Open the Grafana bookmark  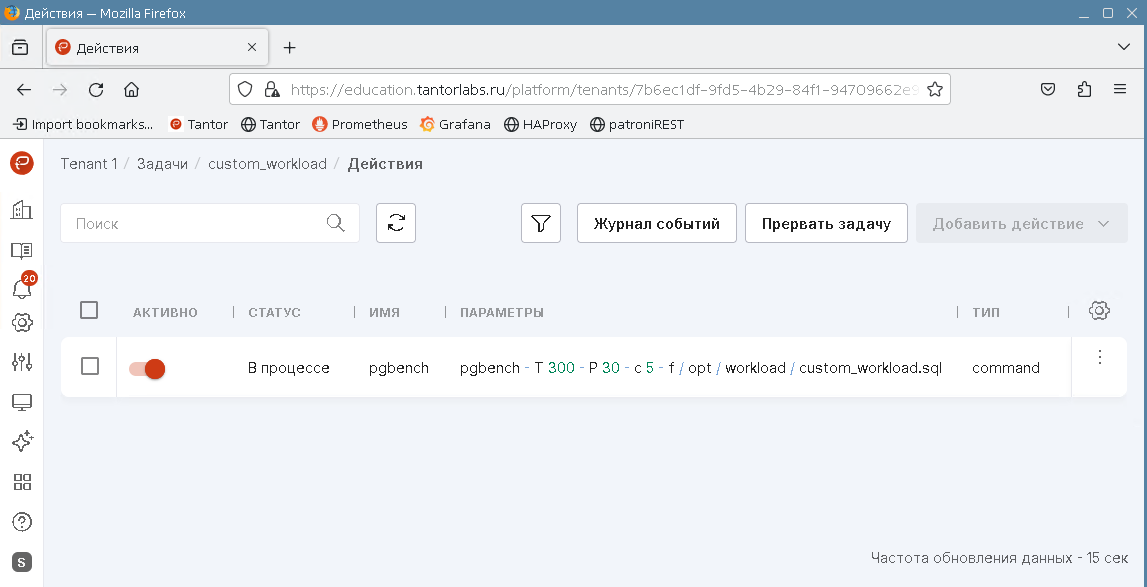coord(455,124)
